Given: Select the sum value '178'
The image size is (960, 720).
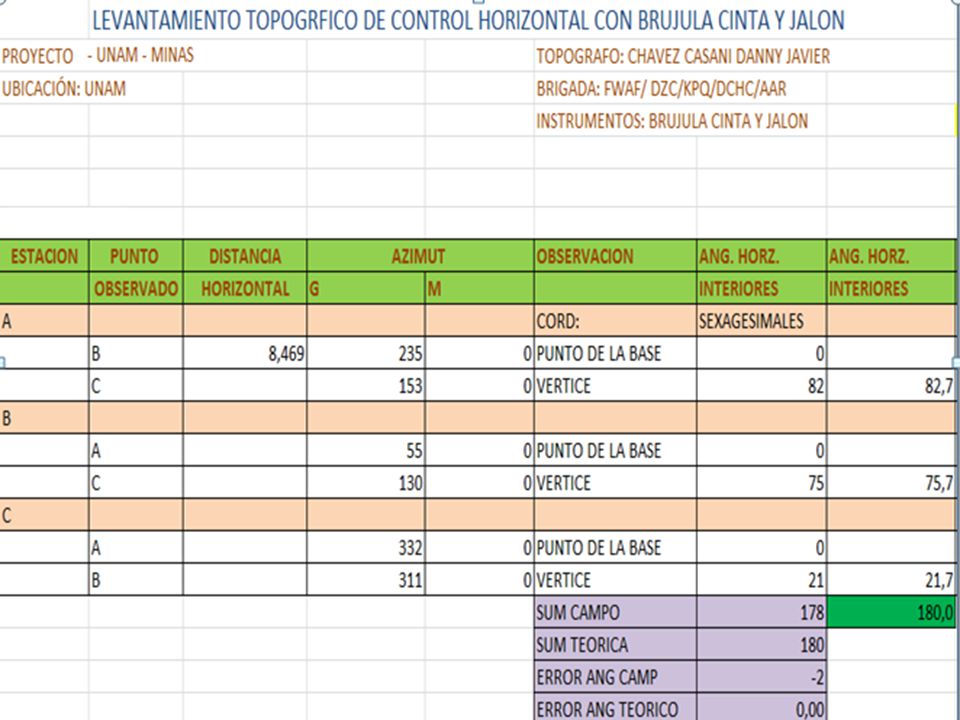Looking at the screenshot, I should coord(762,612).
